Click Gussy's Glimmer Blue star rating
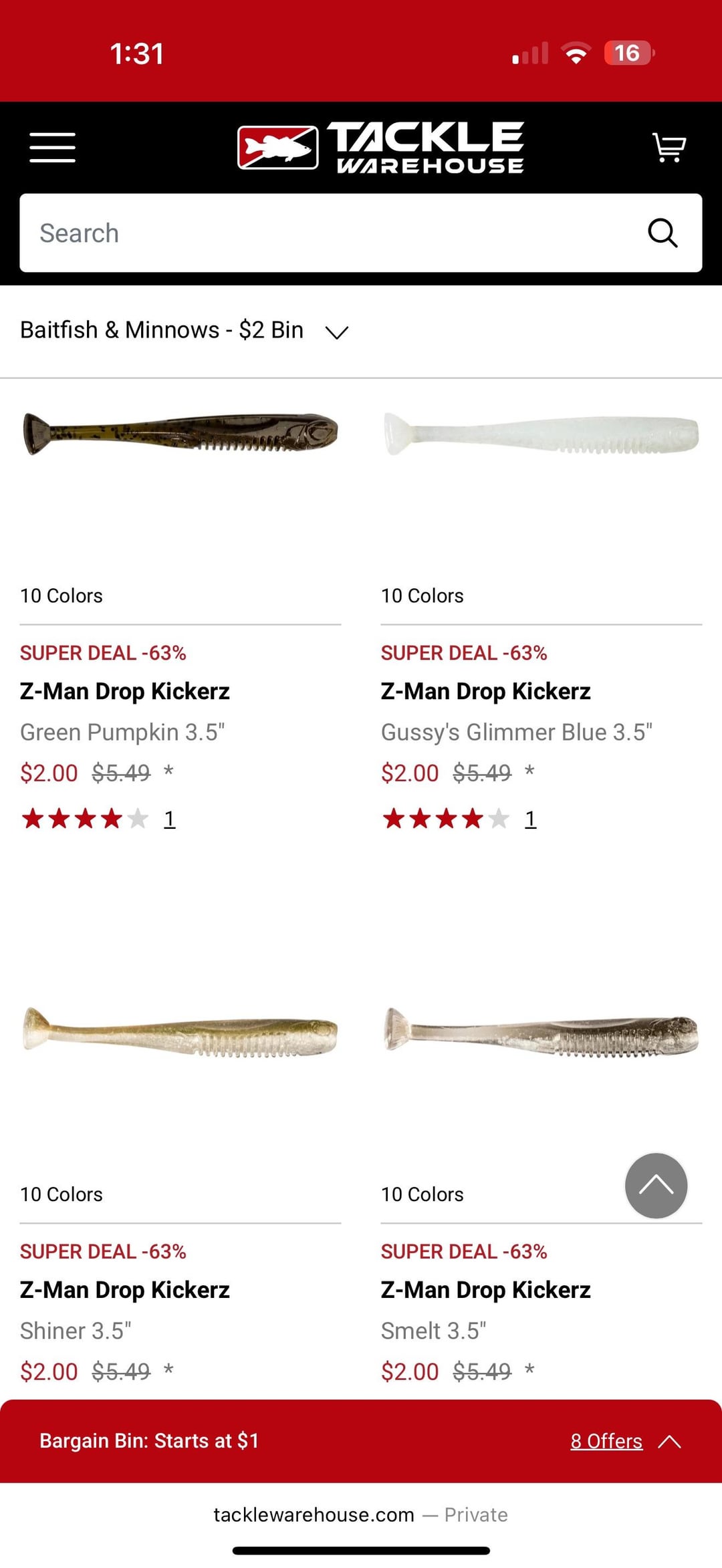The image size is (722, 1568). (446, 819)
